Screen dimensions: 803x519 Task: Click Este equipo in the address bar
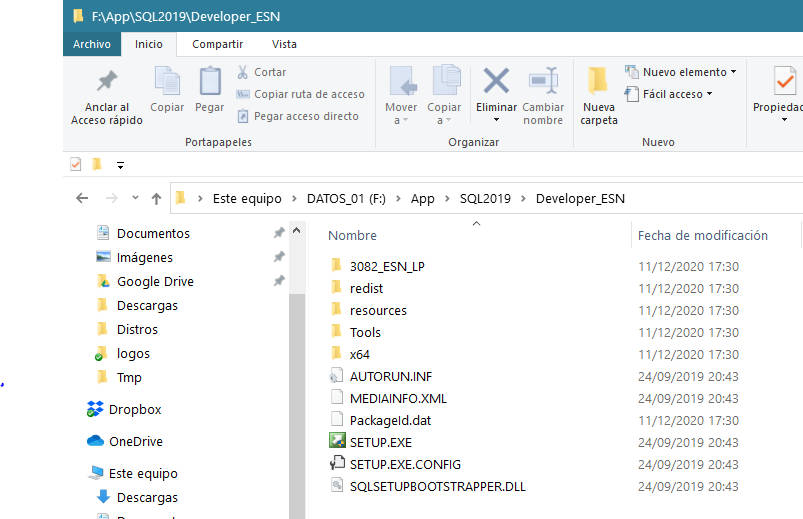[x=247, y=199]
